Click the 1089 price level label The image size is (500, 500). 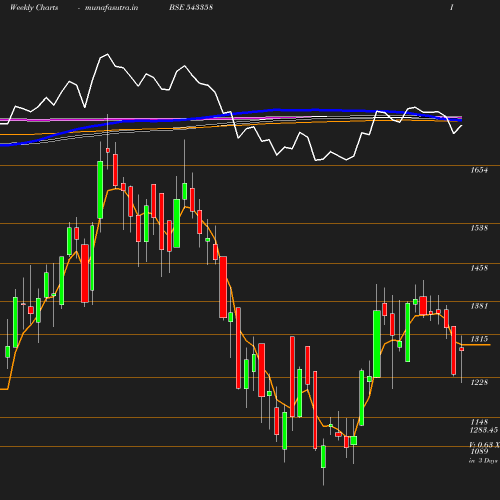tap(479, 451)
